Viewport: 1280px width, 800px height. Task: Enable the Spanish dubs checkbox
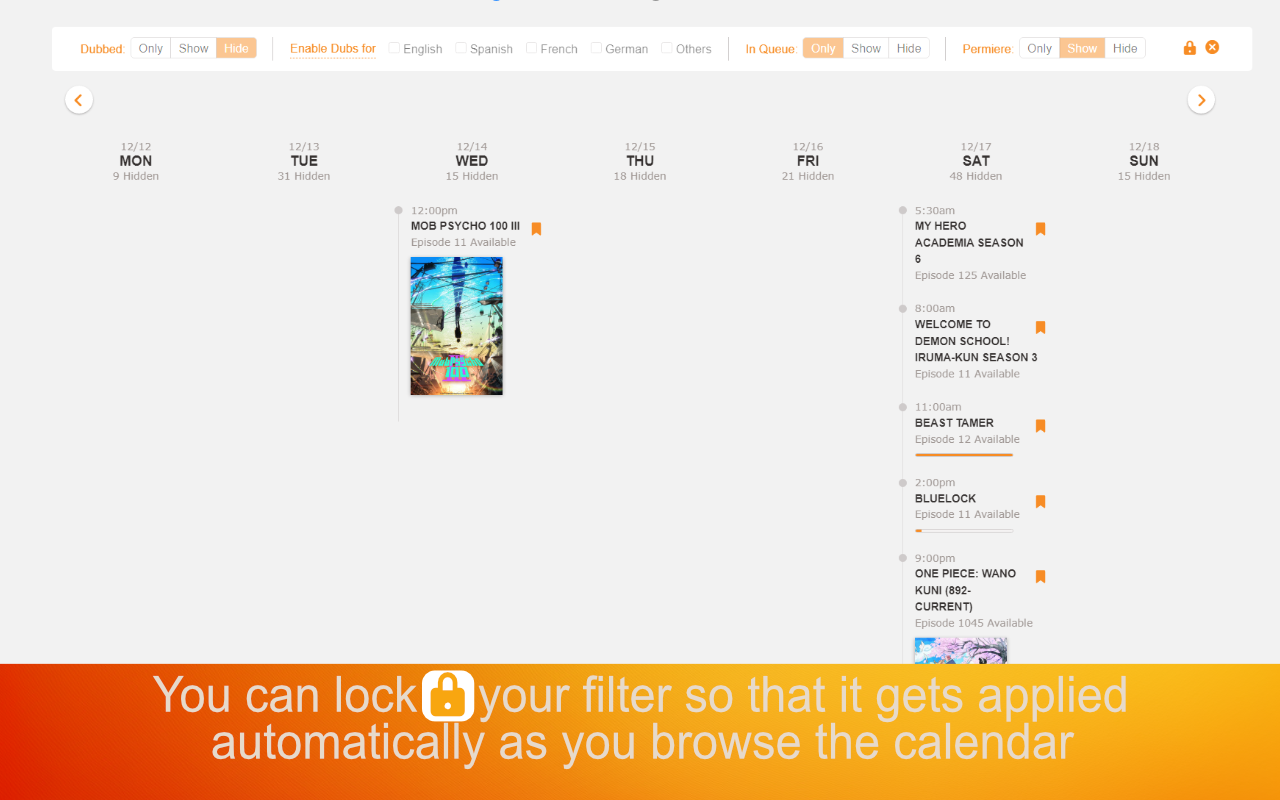460,48
